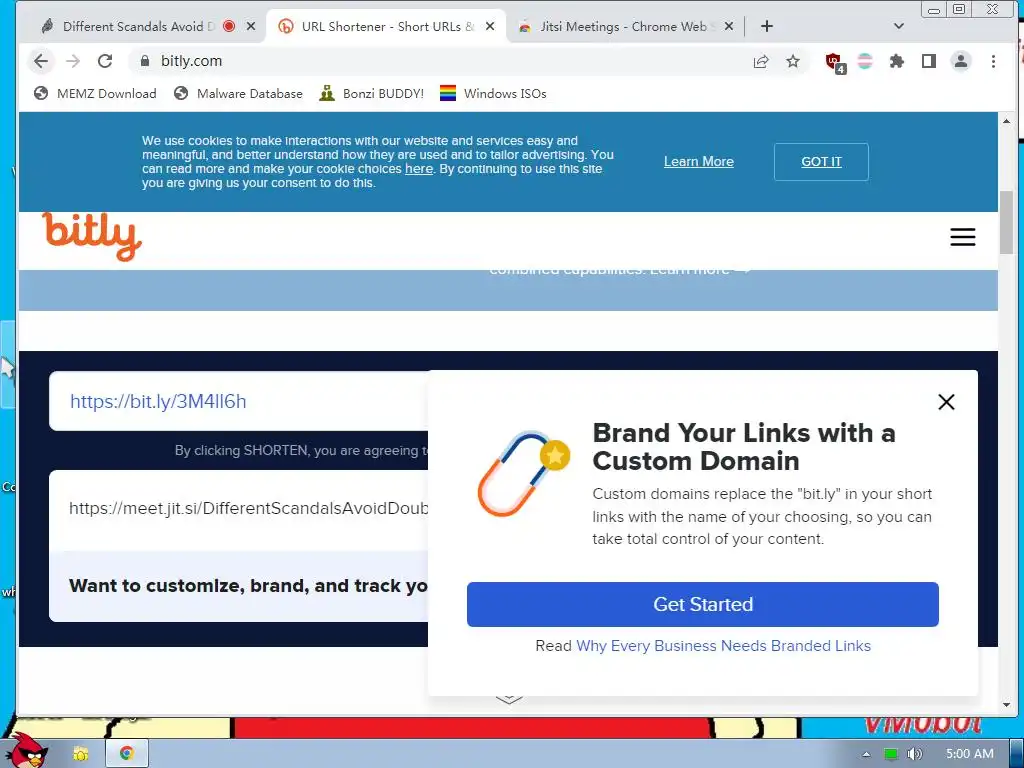Bookmark the page with the star icon
Viewport: 1024px width, 768px height.
click(x=793, y=61)
